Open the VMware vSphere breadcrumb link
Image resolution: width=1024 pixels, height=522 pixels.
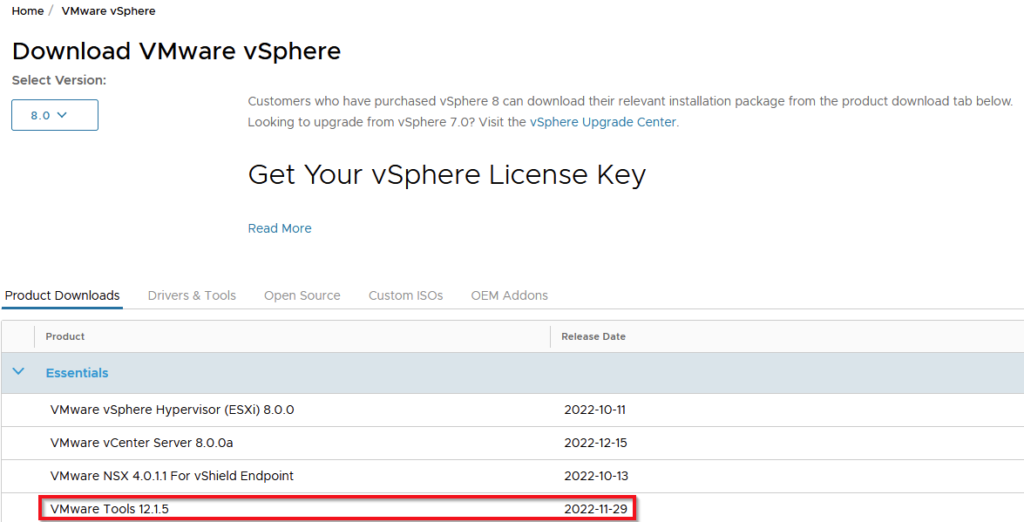108,11
